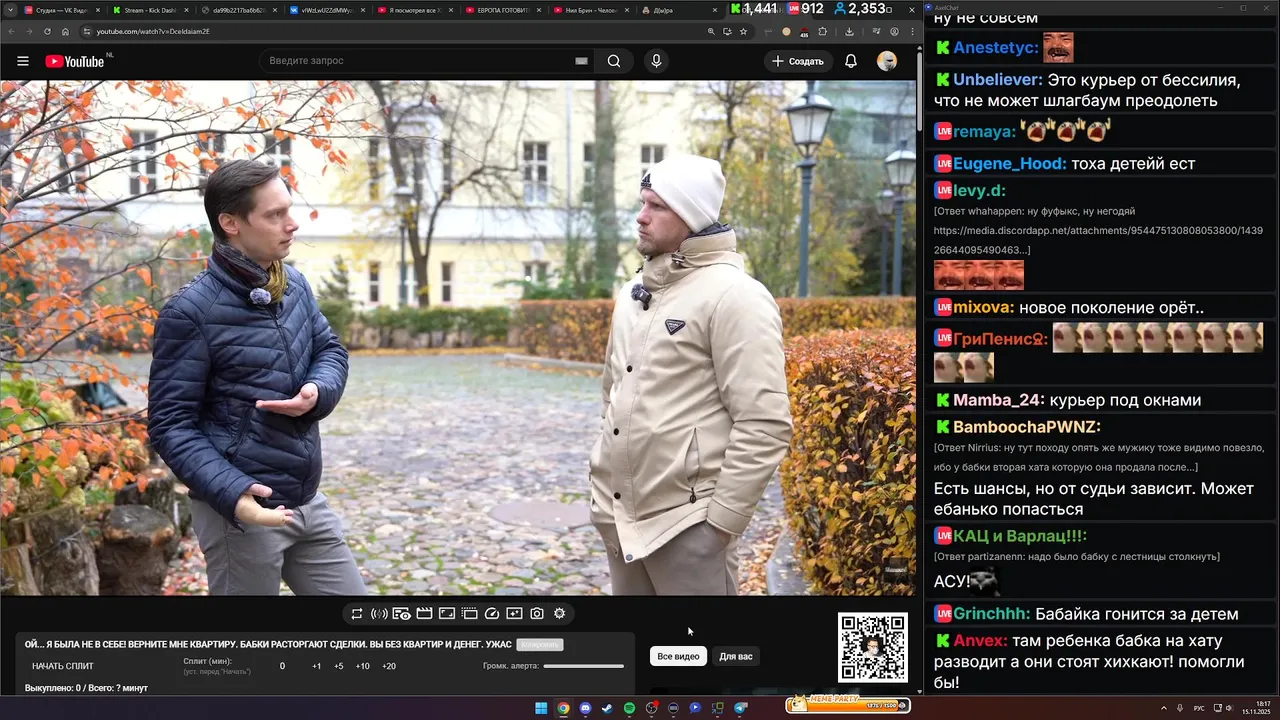
Task: Click username BamboochaPWNZ in chat
Action: click(x=1027, y=427)
